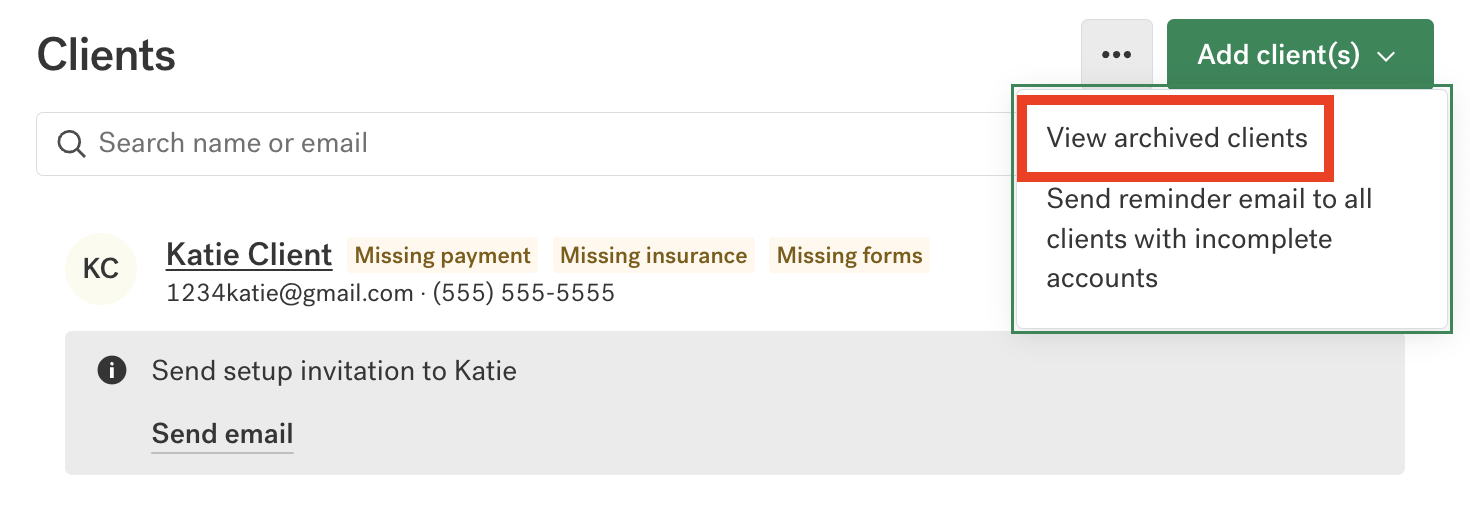Click the Missing forms tag
The height and width of the screenshot is (512, 1470).
(849, 256)
